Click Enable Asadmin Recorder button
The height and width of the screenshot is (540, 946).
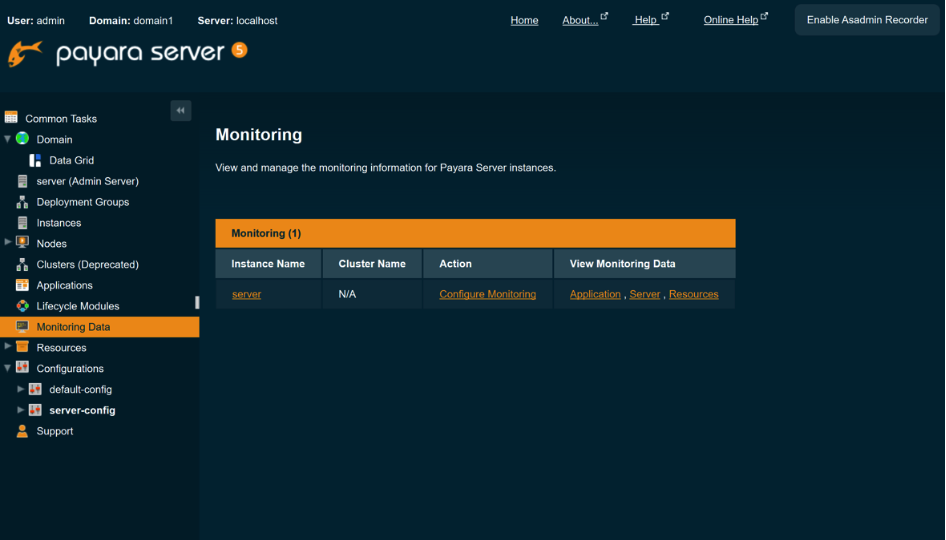coord(867,20)
